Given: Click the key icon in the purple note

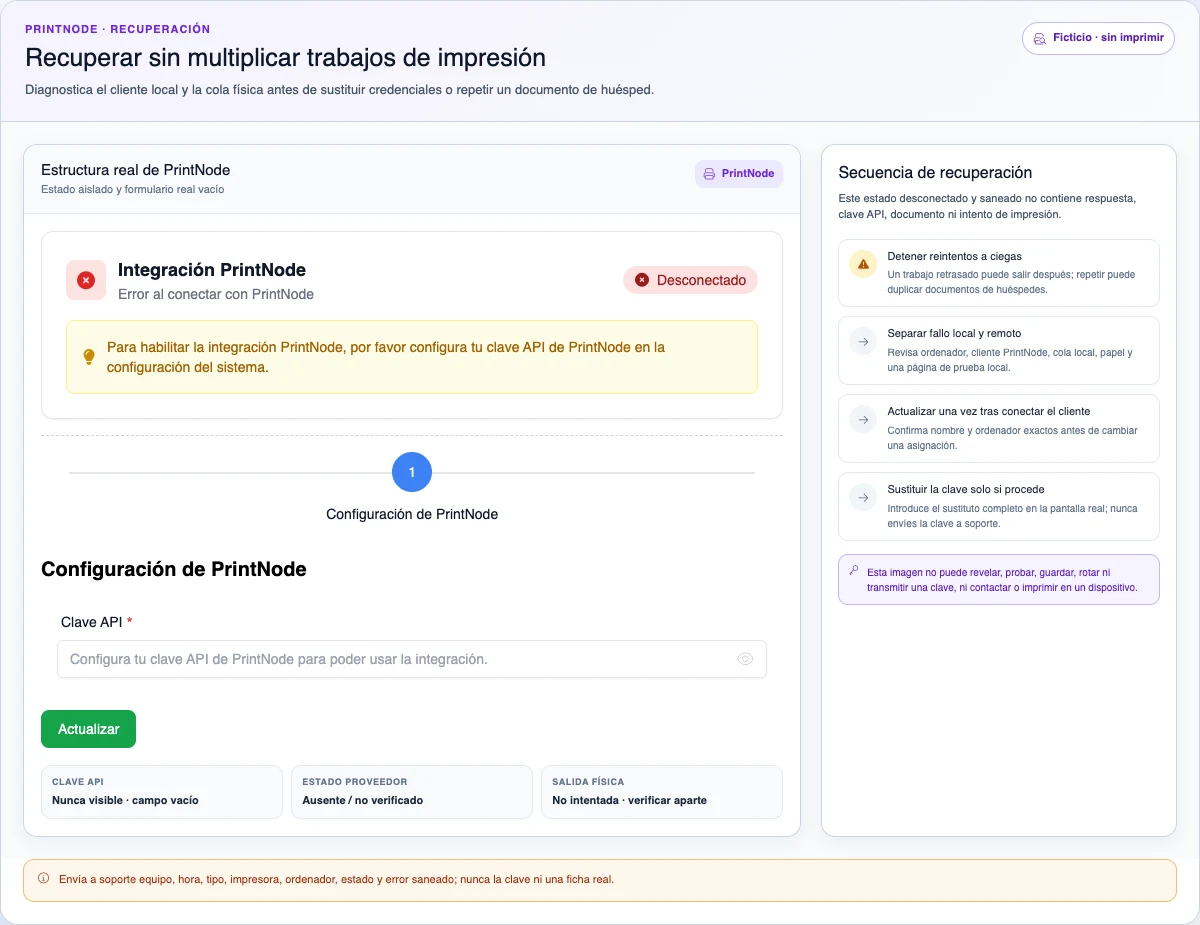Looking at the screenshot, I should (854, 571).
